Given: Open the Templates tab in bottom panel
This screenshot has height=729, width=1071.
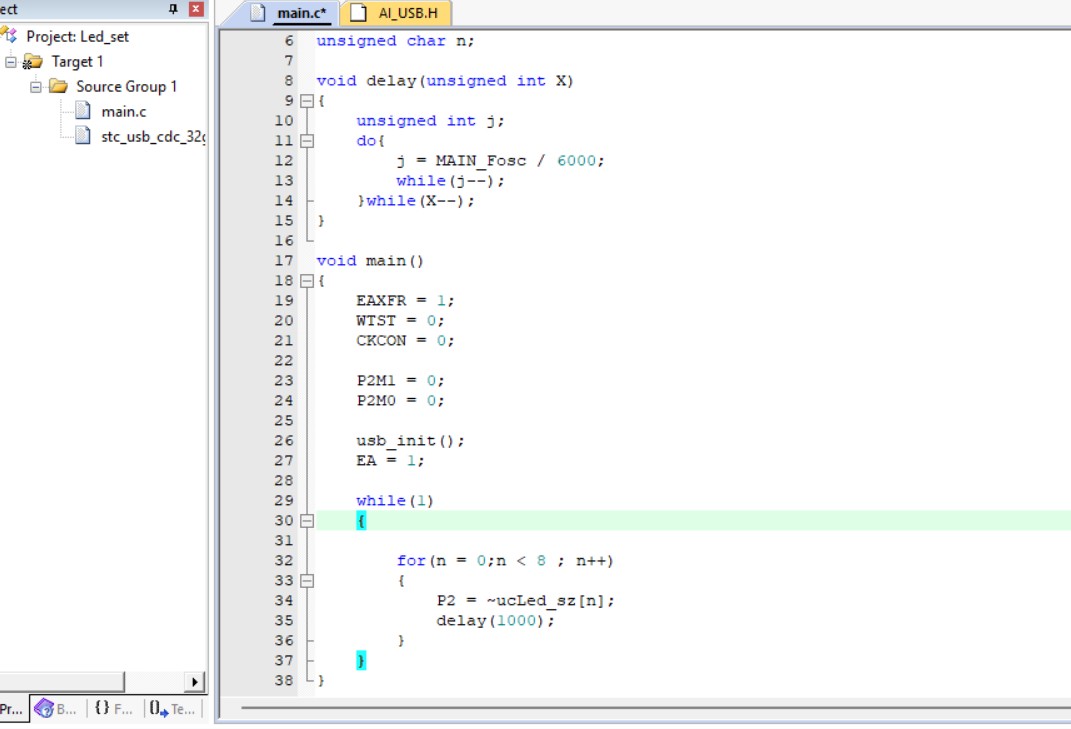Looking at the screenshot, I should [172, 708].
